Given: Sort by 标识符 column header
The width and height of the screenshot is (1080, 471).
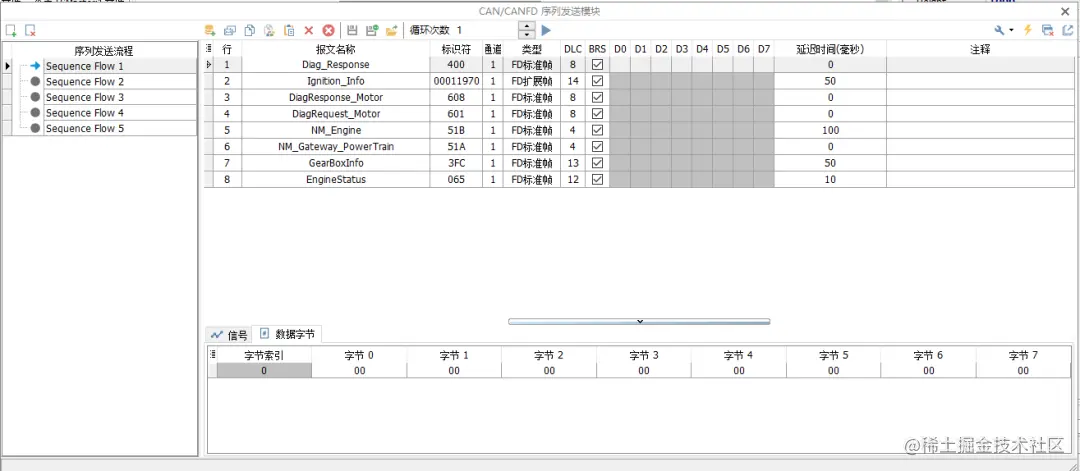Looking at the screenshot, I should [456, 49].
